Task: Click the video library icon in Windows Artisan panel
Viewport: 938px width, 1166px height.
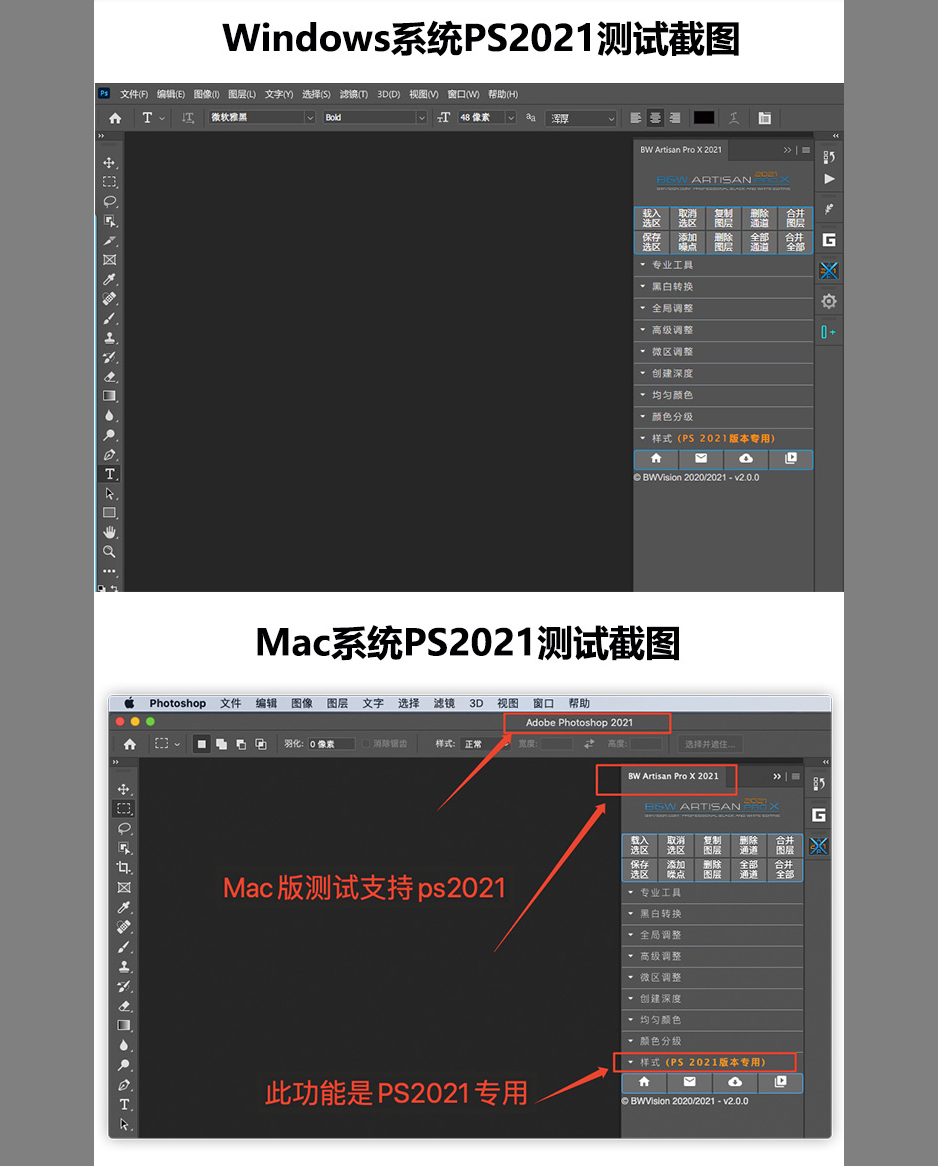Action: pos(791,459)
